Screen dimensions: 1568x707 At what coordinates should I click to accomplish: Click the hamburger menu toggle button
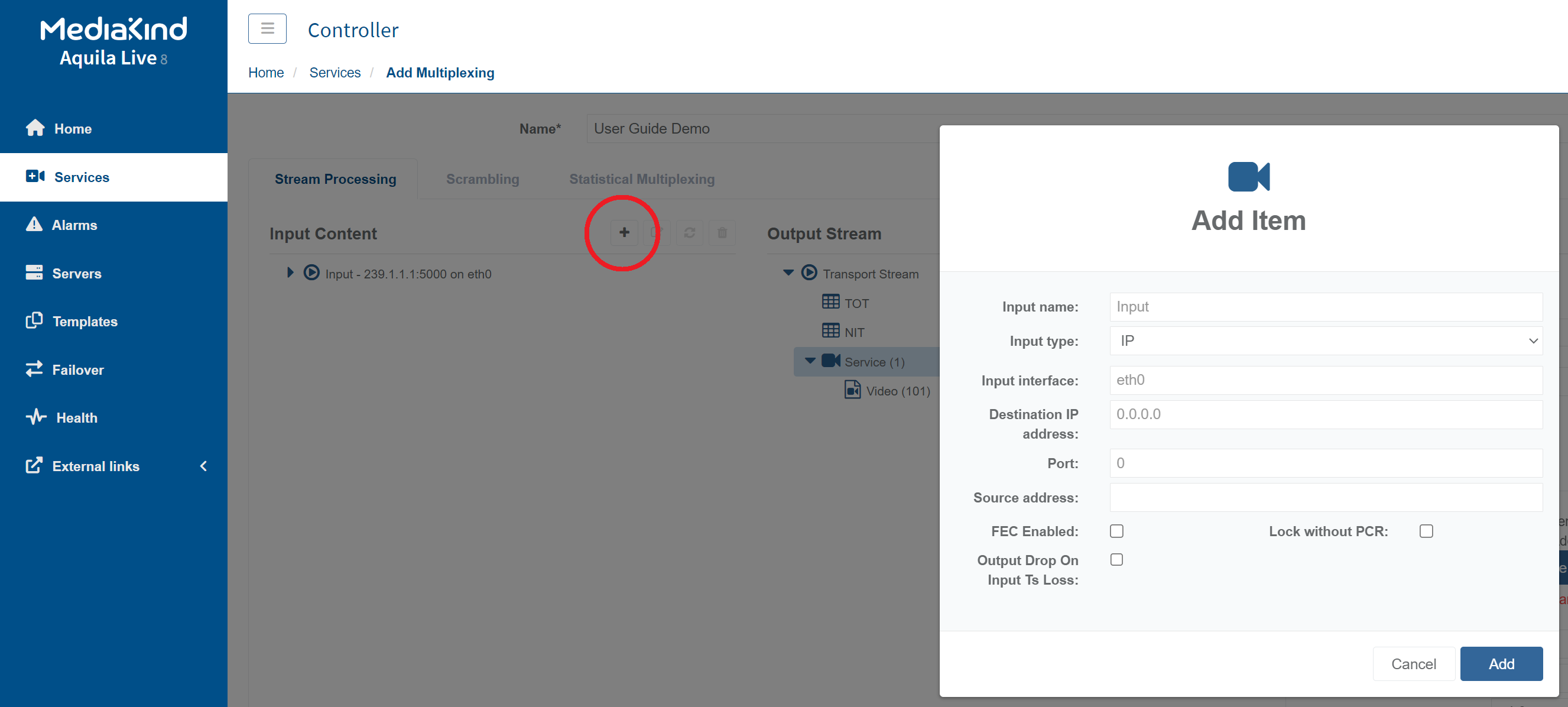pyautogui.click(x=267, y=28)
